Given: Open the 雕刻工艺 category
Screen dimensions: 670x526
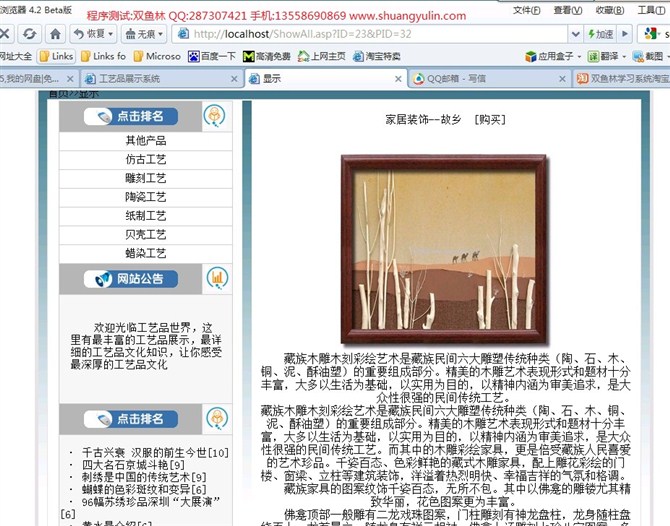Looking at the screenshot, I should [146, 178].
